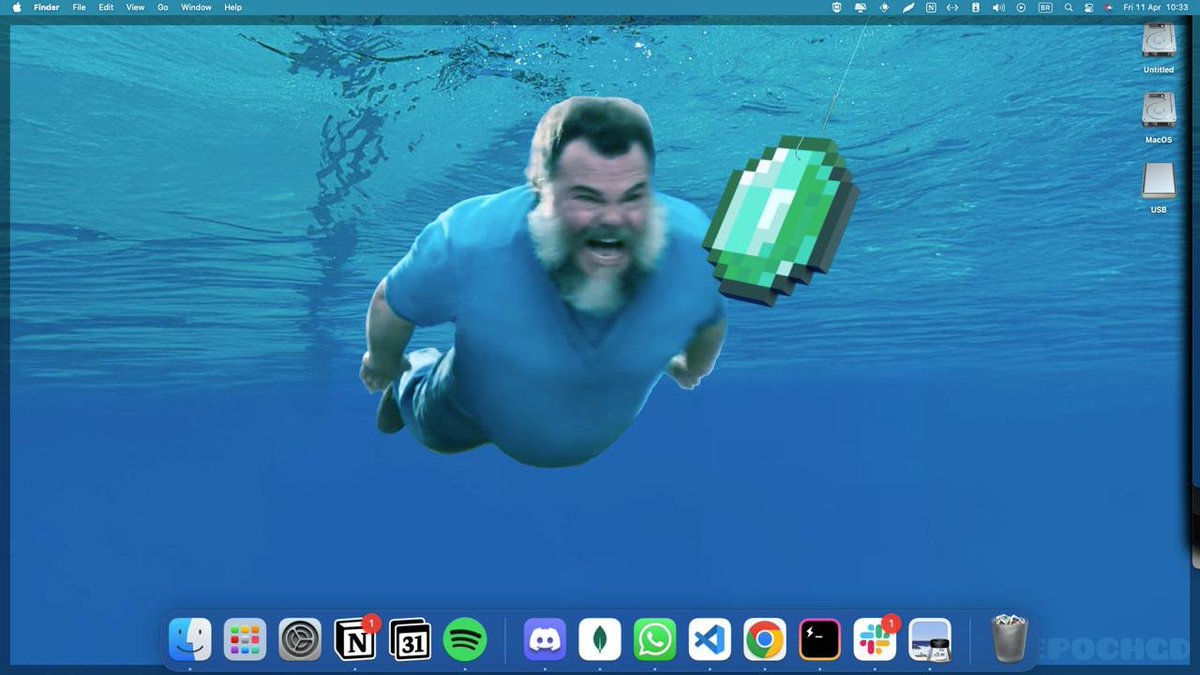Open Now Playing in the menu bar

[1021, 7]
